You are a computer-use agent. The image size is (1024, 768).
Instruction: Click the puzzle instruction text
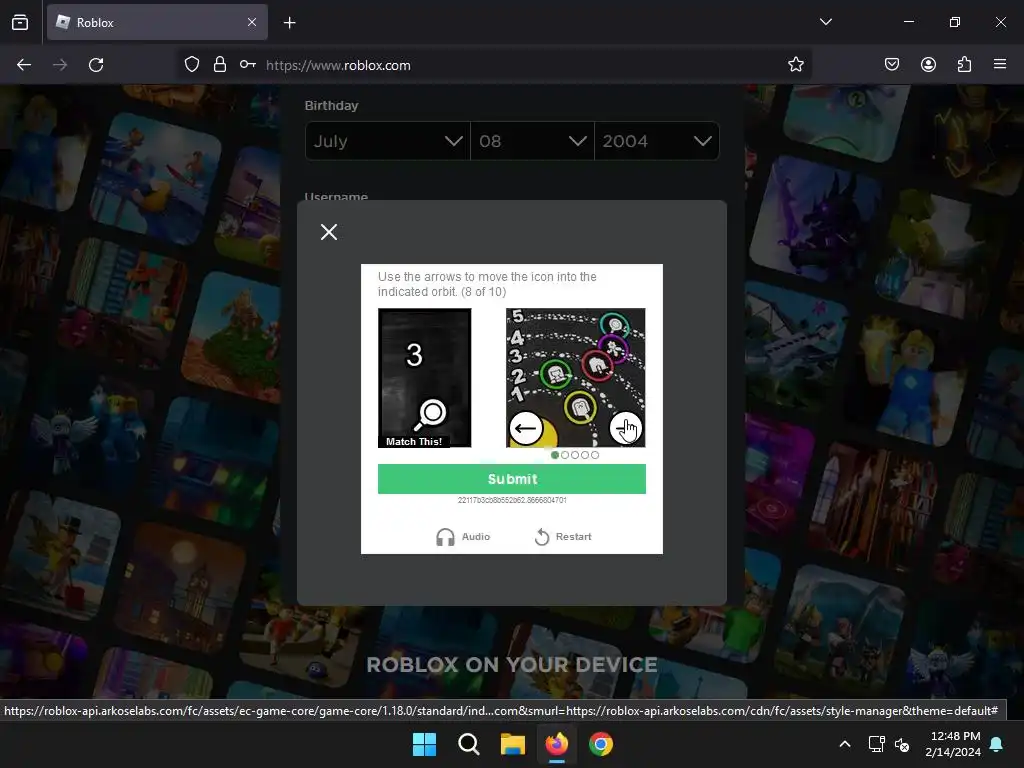coord(487,284)
